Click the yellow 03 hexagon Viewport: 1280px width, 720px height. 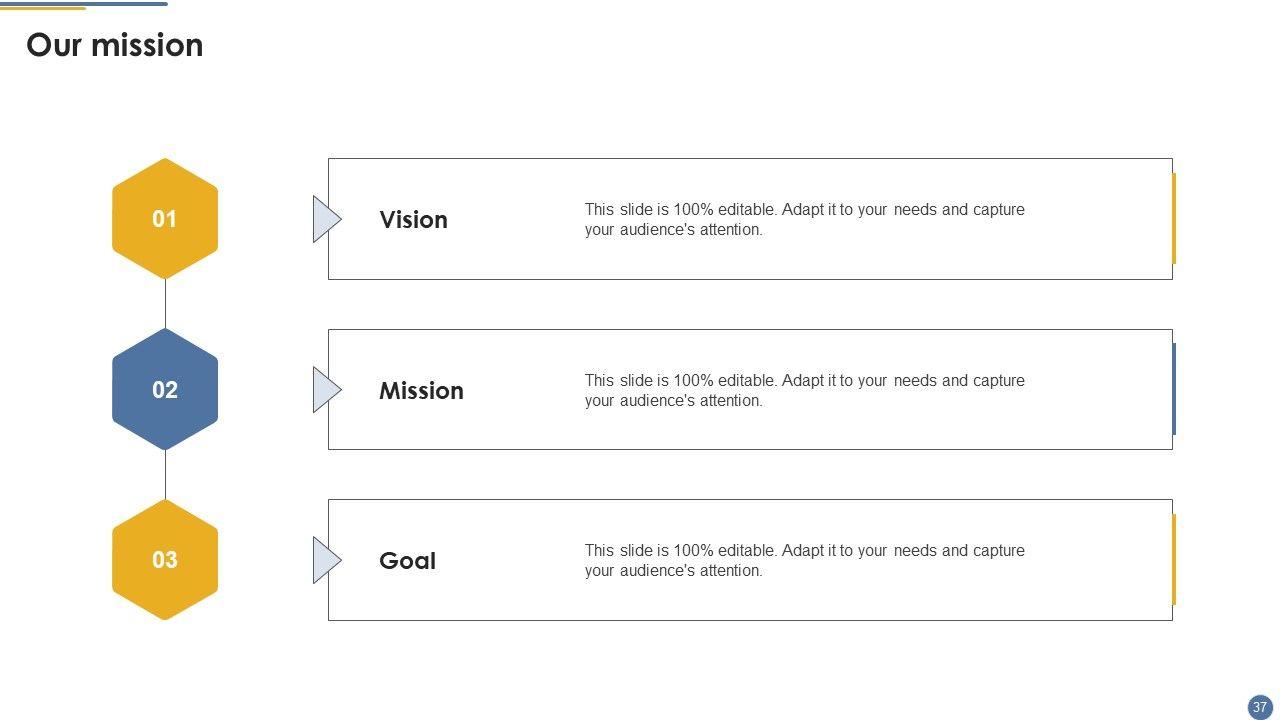click(x=165, y=560)
